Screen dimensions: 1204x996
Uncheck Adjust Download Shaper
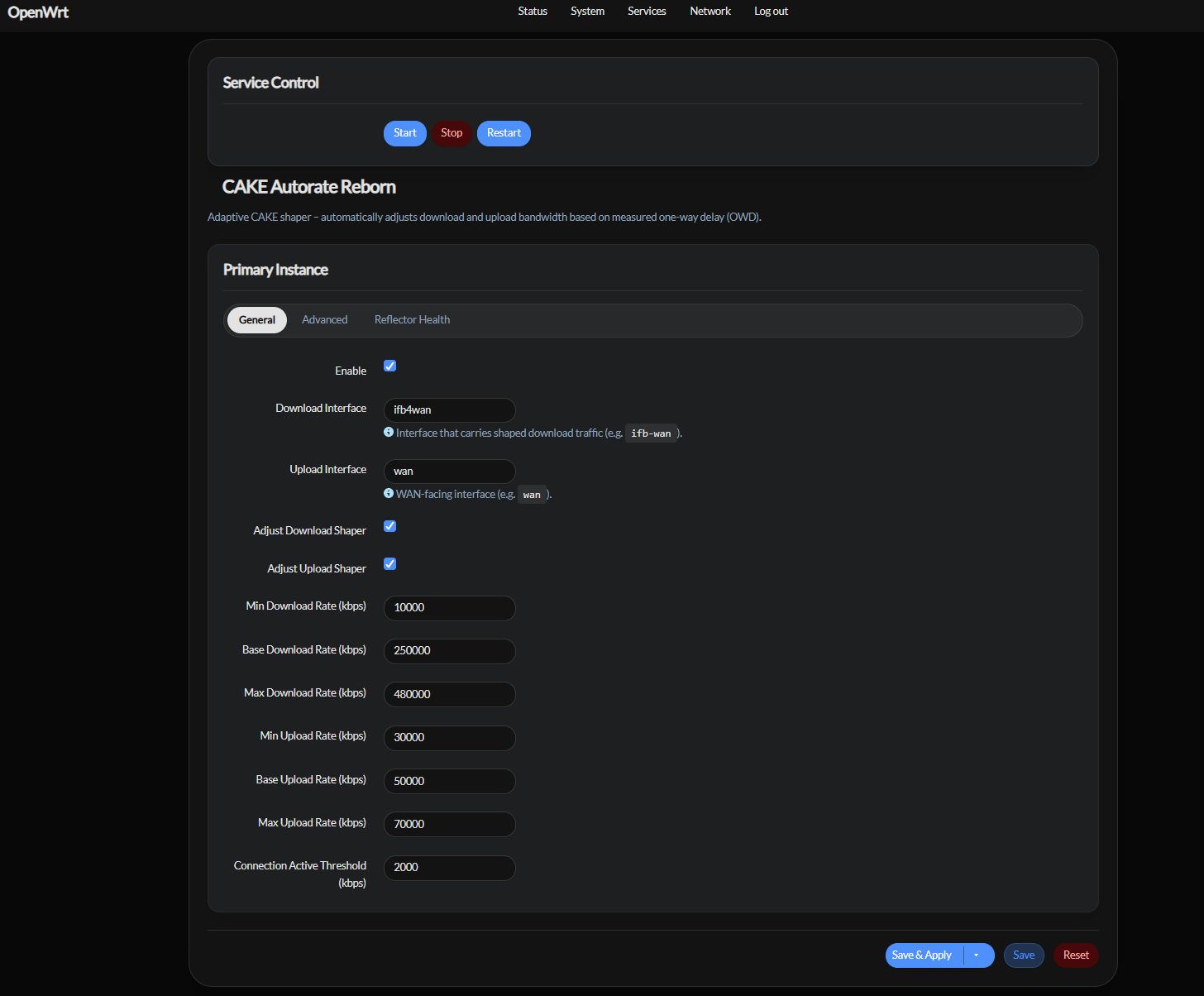390,526
